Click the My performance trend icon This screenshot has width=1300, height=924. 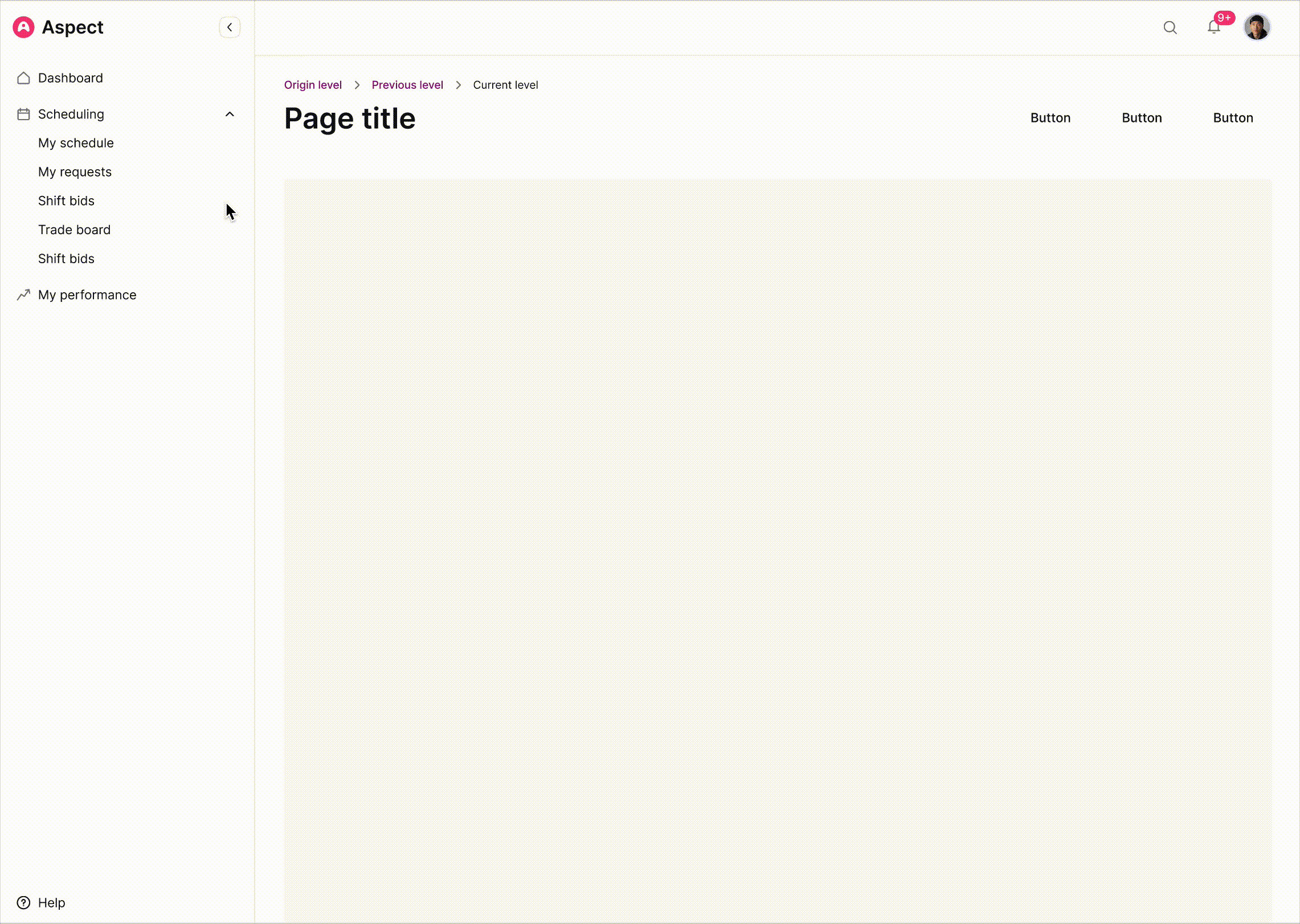click(x=23, y=295)
